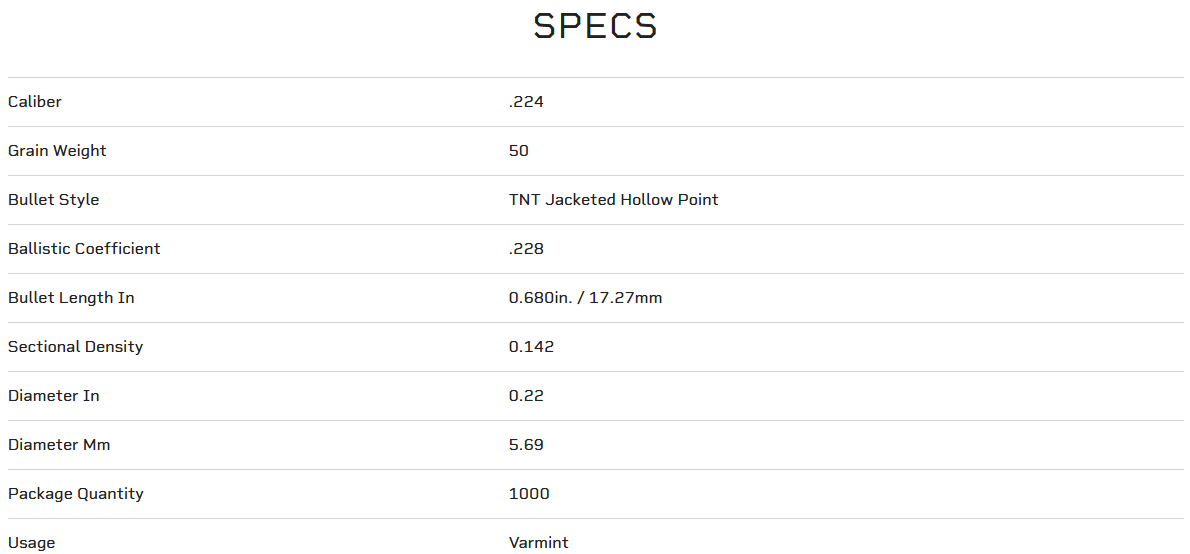Select the .224 caliber value
Screen dimensions: 1190x554
pos(526,102)
